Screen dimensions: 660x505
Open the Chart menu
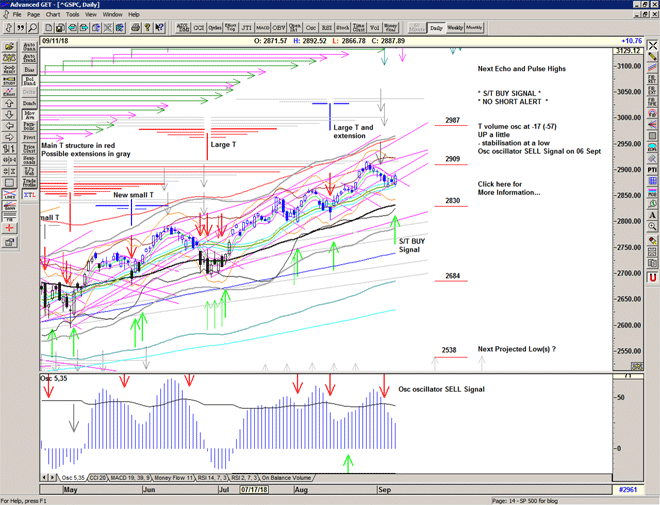click(x=53, y=15)
